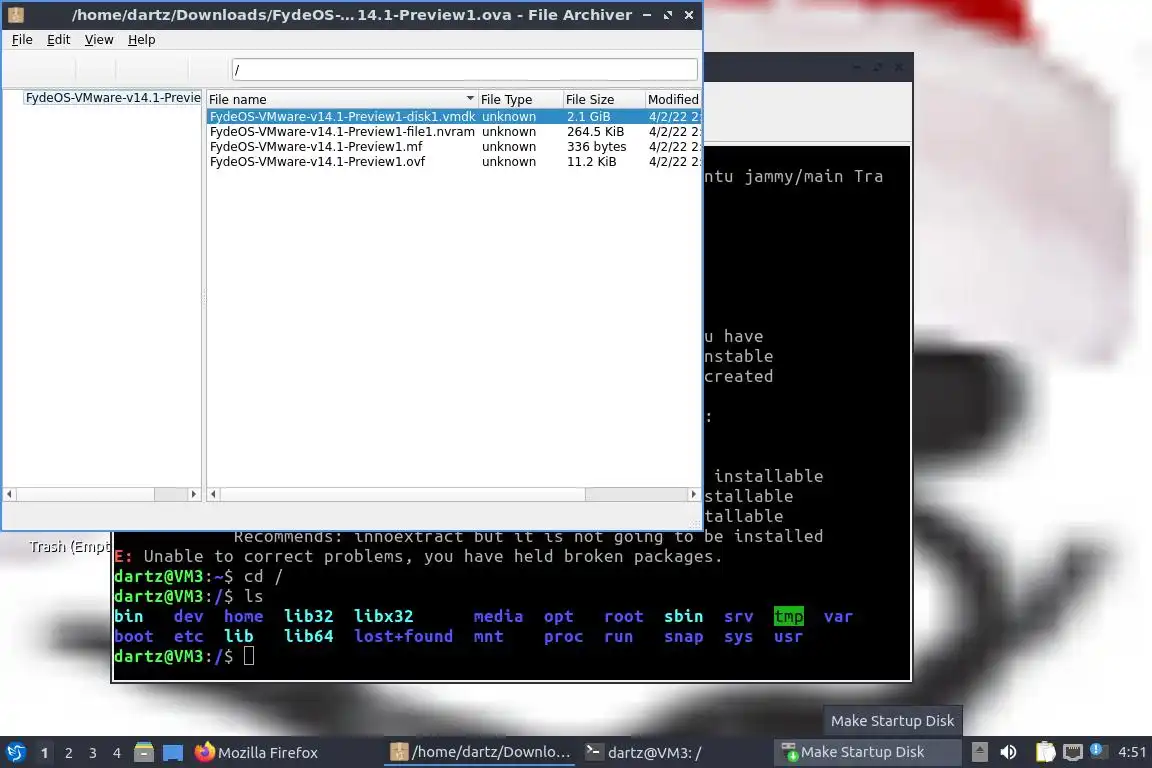Click the file list horizontal scrollbar
This screenshot has width=1152, height=768.
(x=453, y=495)
